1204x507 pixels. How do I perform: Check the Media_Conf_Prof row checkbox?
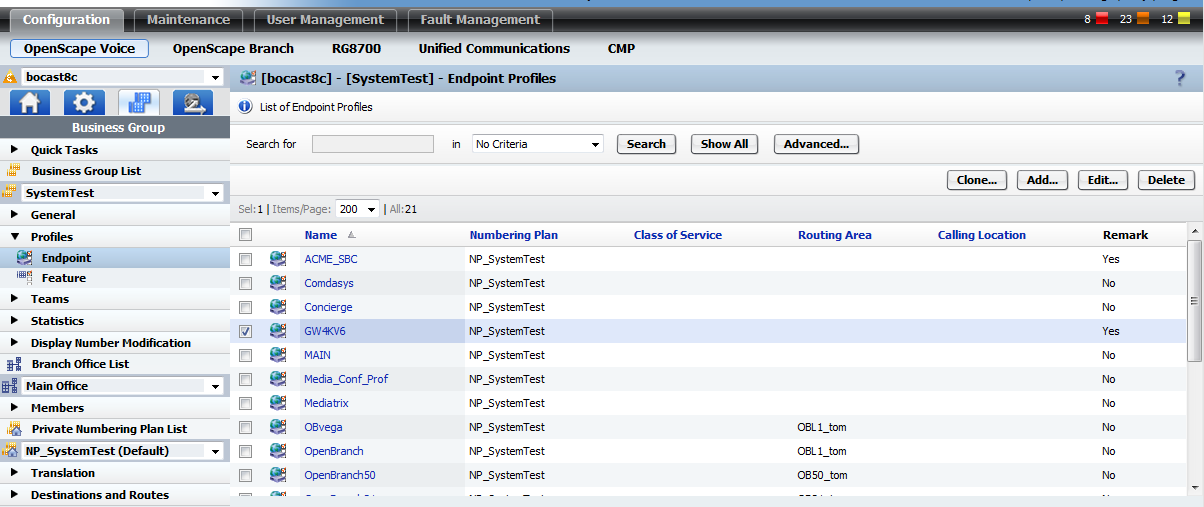tap(245, 379)
